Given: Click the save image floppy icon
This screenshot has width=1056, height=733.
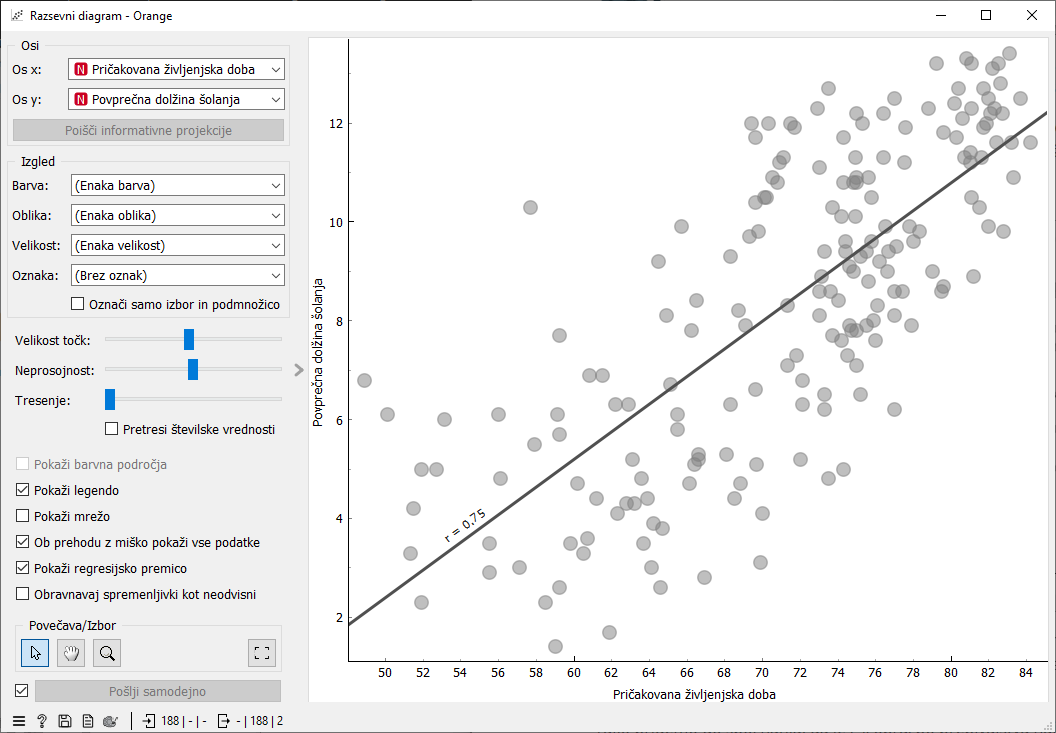Looking at the screenshot, I should tap(65, 720).
